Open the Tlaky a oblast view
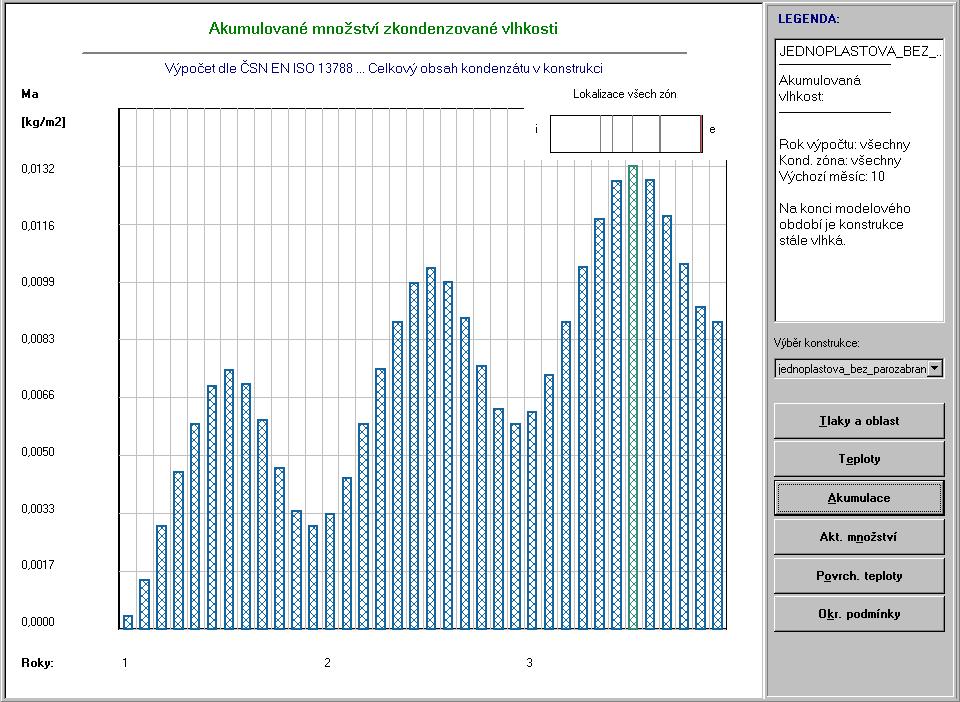Image resolution: width=960 pixels, height=702 pixels. click(x=859, y=421)
